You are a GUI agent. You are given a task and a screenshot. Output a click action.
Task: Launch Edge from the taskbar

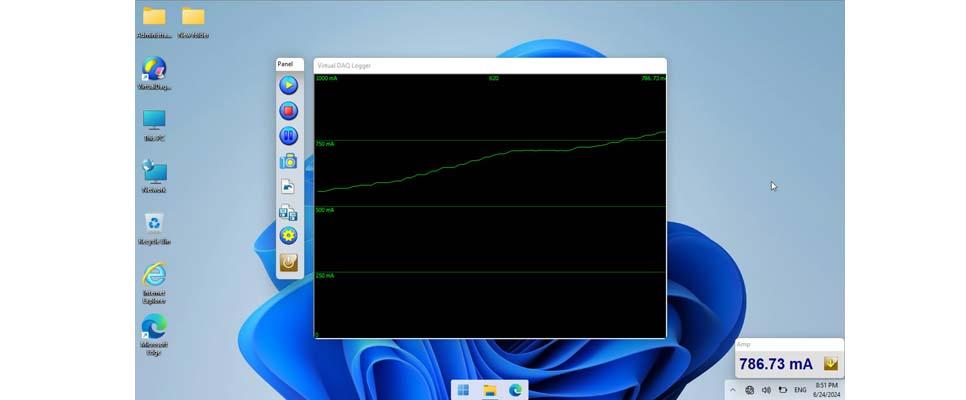(x=516, y=390)
